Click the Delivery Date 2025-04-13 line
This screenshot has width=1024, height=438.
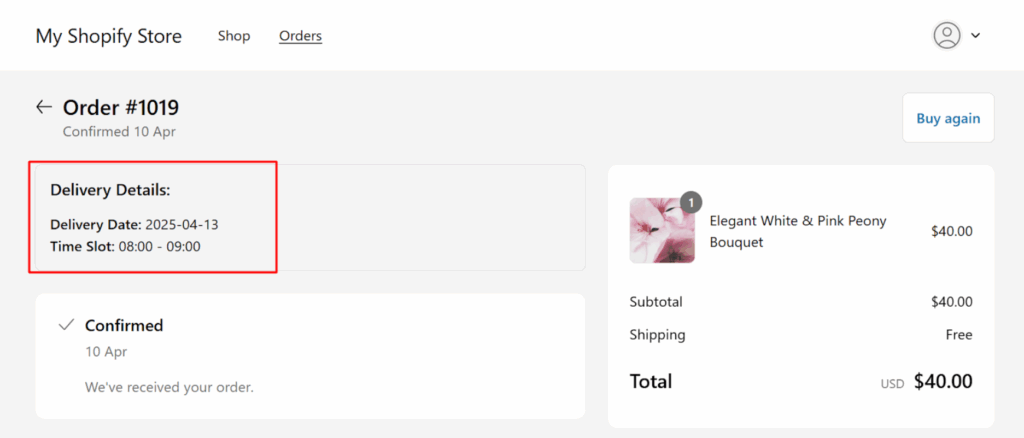(134, 224)
